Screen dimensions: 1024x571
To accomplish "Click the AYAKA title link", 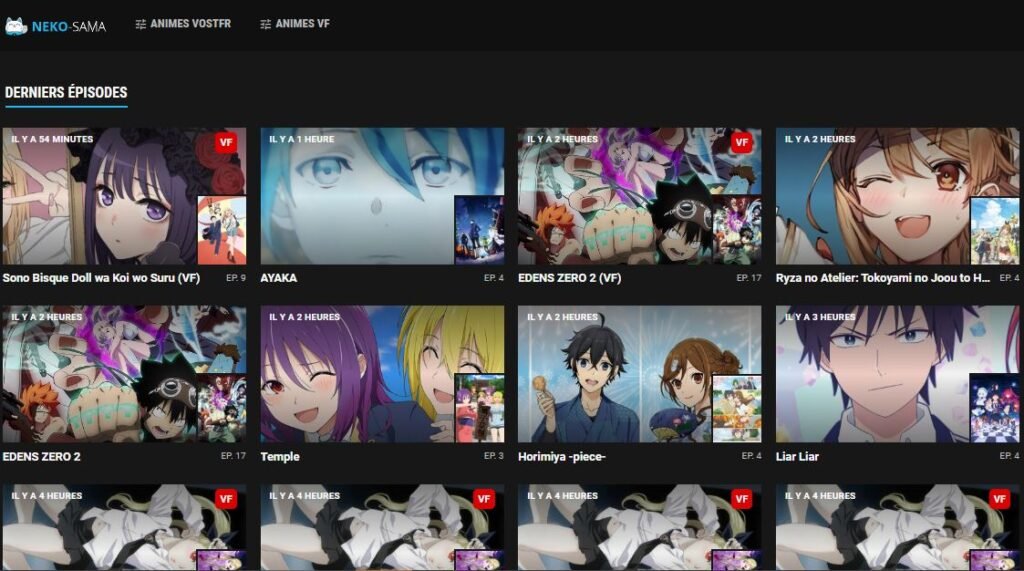I will 279,278.
